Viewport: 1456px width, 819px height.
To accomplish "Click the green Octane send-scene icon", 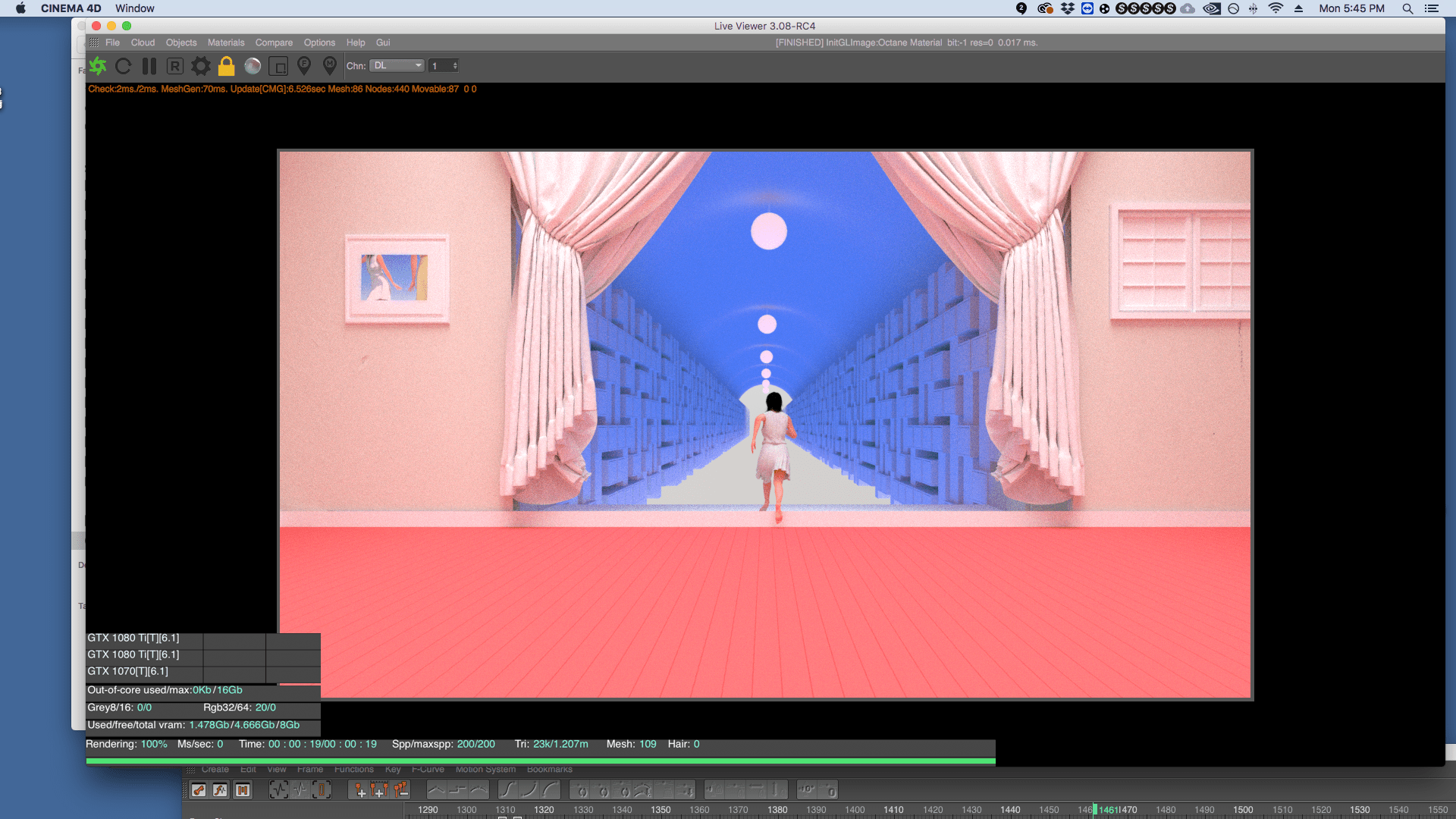I will tap(98, 66).
